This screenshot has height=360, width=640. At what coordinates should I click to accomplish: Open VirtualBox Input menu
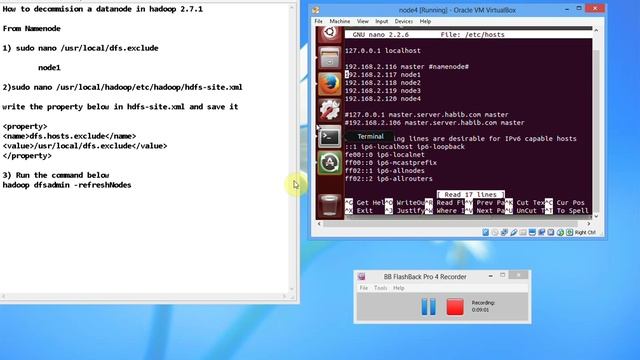(x=382, y=21)
